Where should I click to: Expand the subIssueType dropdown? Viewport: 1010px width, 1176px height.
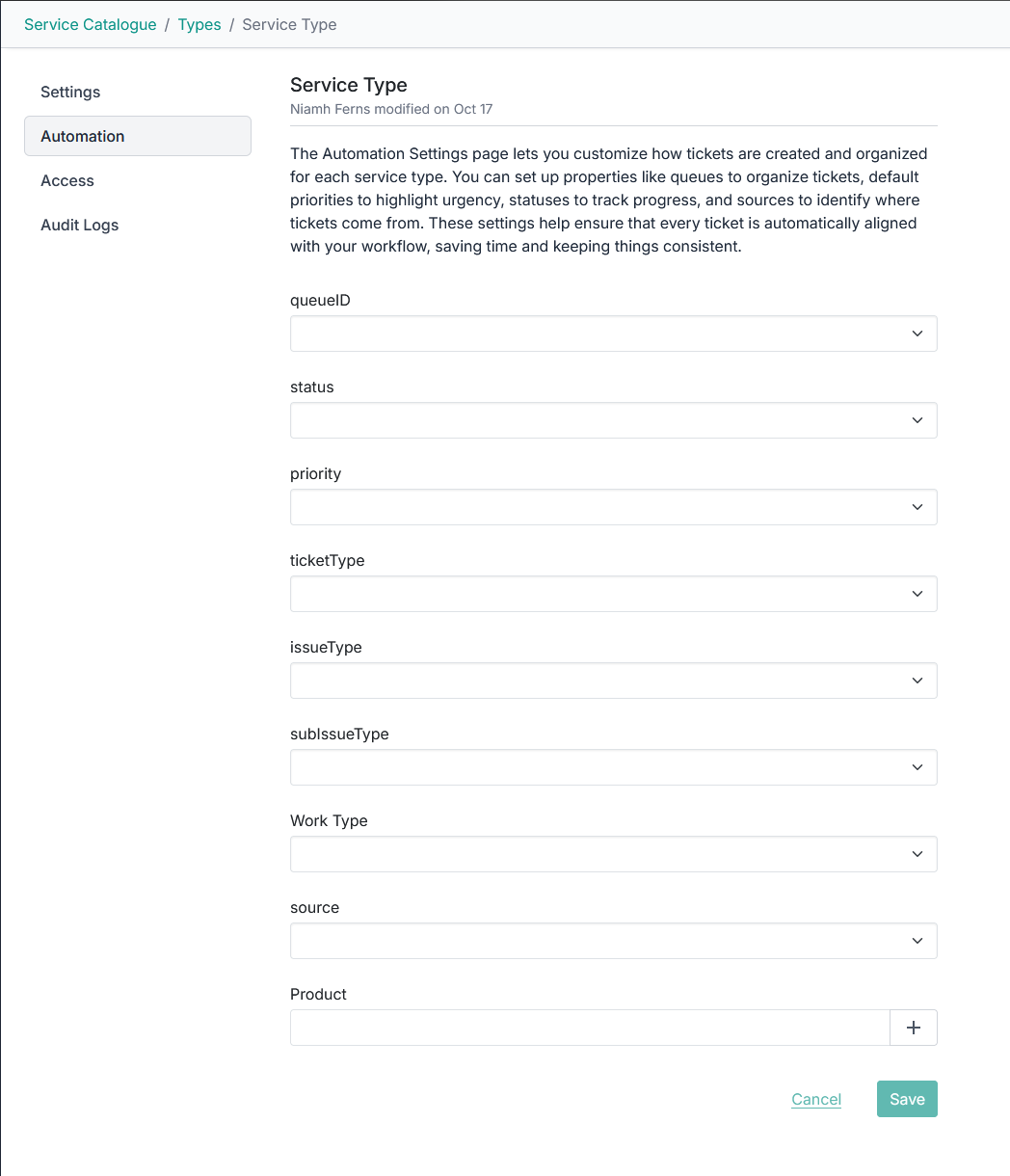point(613,767)
